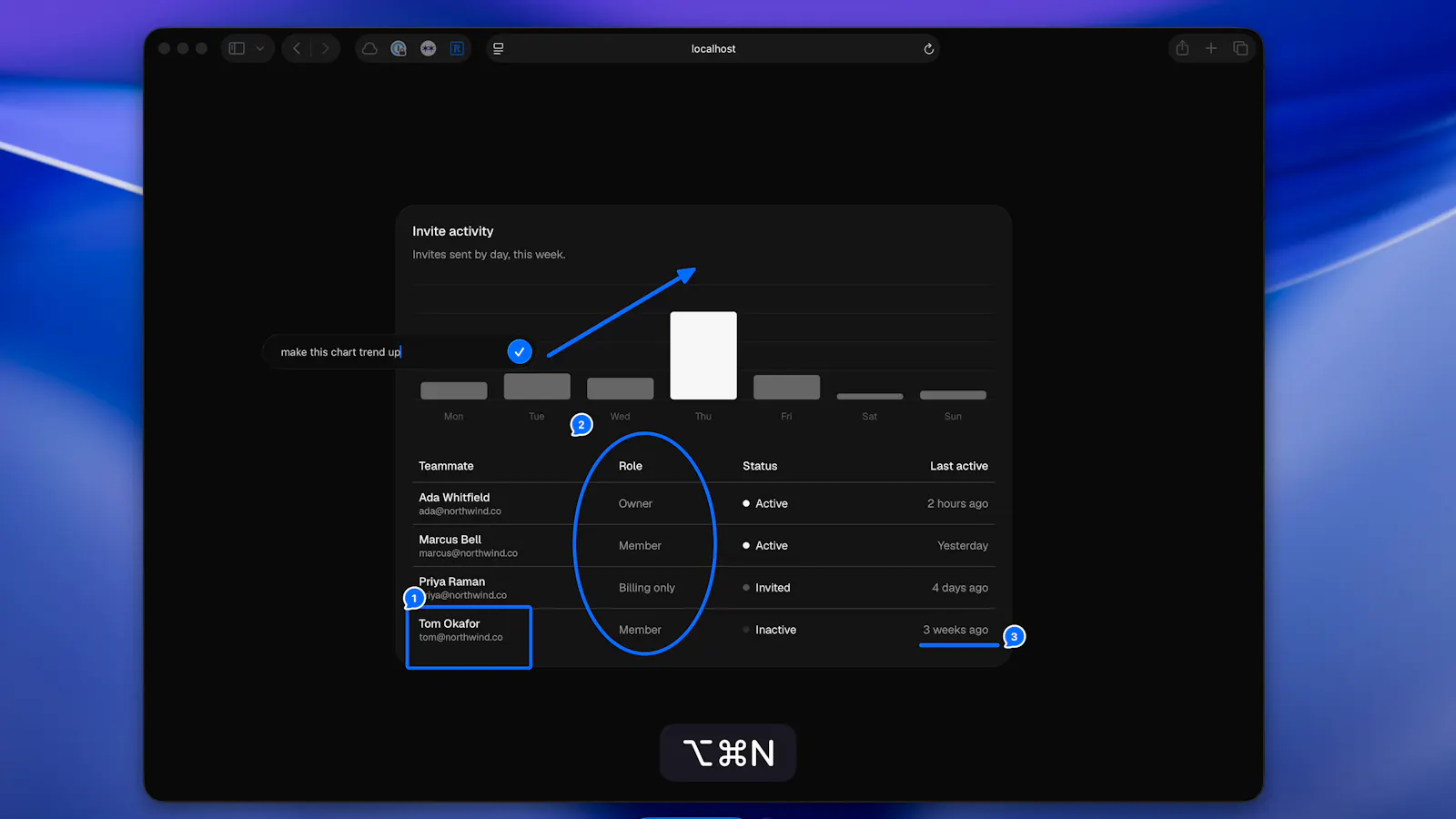1456x819 pixels.
Task: Toggle the Safari sidebar button
Action: pos(237,48)
